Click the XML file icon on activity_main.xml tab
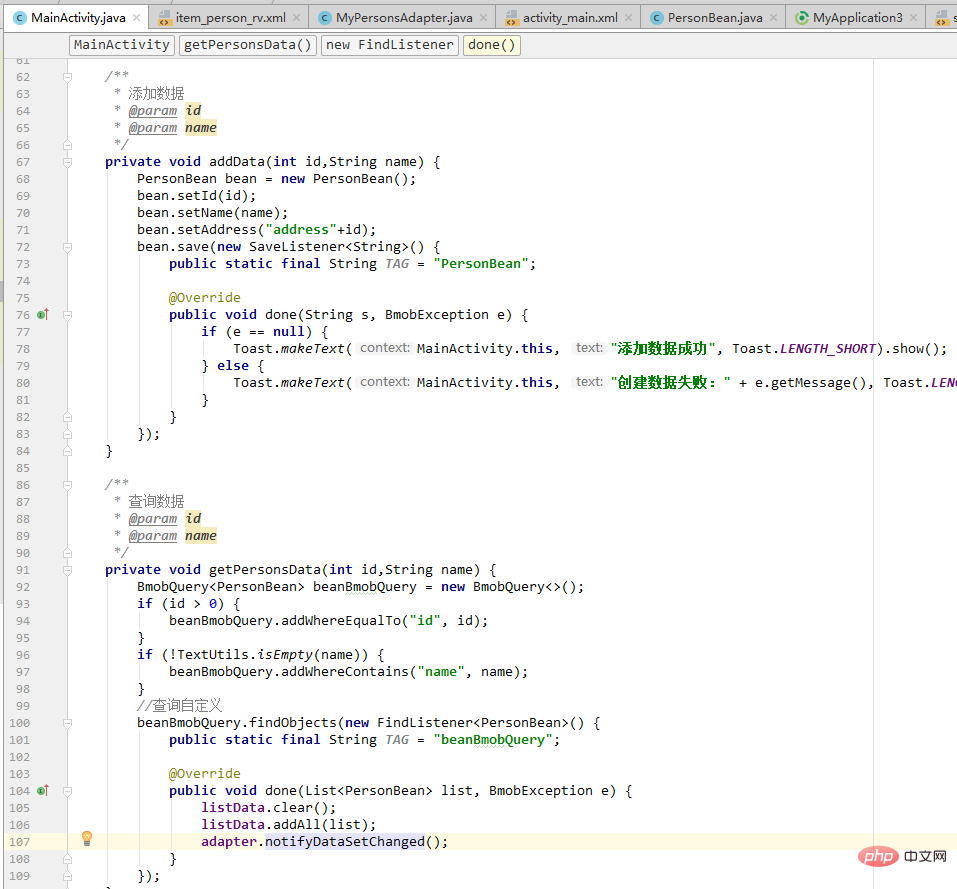Image resolution: width=957 pixels, height=889 pixels. [x=511, y=18]
